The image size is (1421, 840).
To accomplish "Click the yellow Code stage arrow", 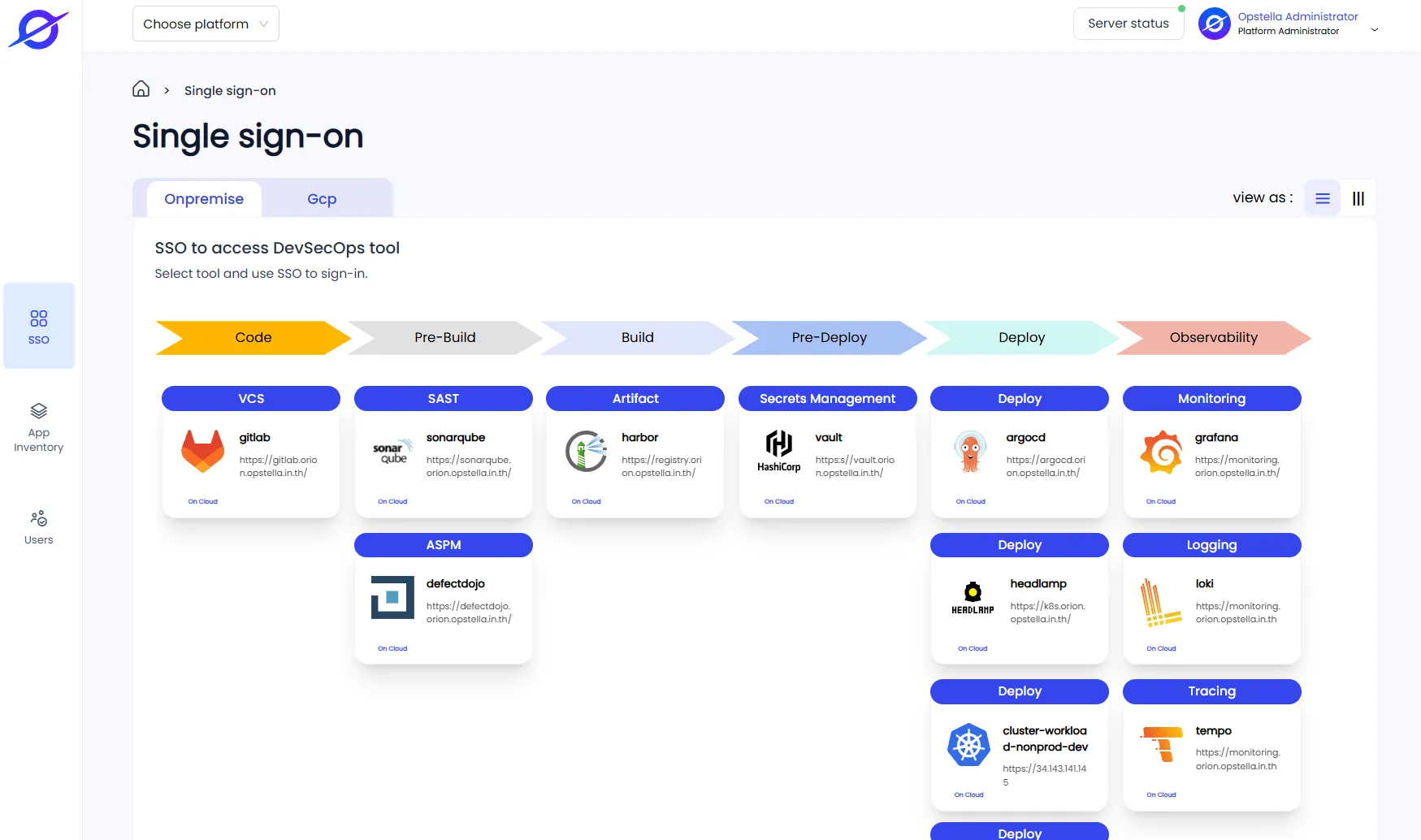I will [253, 337].
